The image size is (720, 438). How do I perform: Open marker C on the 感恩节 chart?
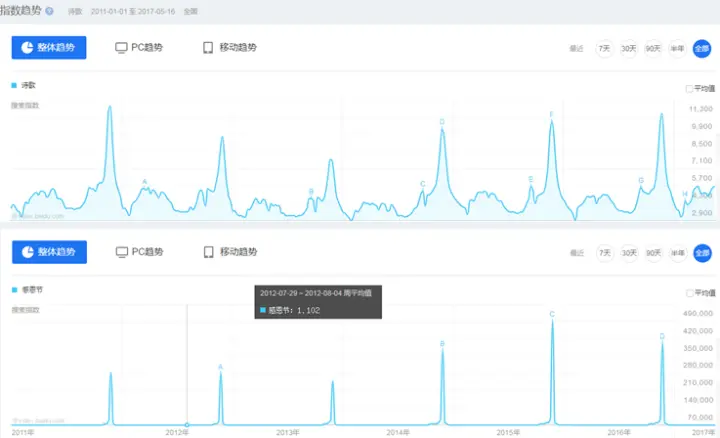[552, 314]
